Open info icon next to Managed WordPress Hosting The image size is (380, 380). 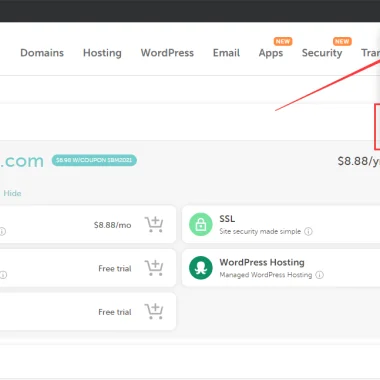click(319, 275)
